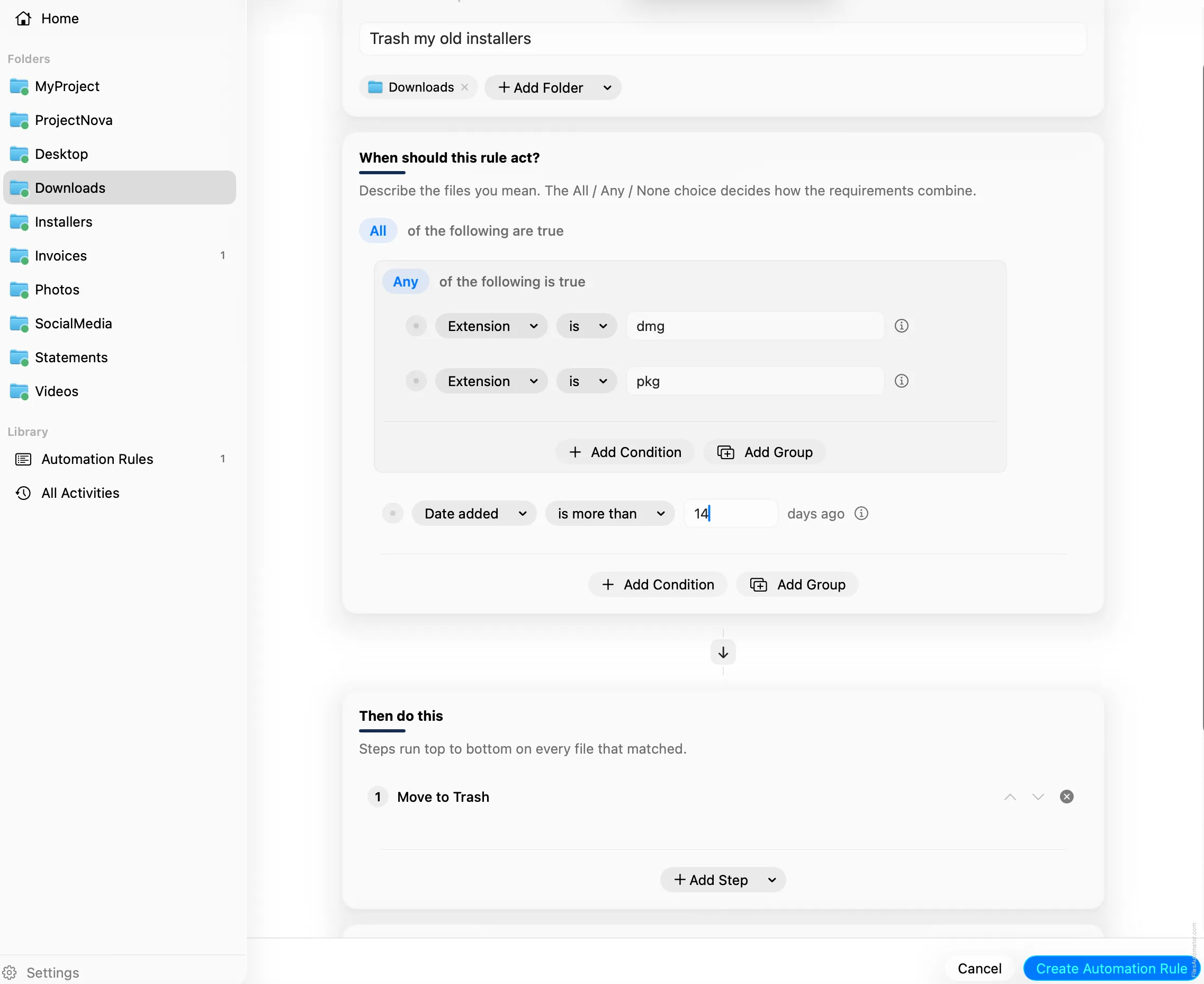Screen dimensions: 1204x984
Task: Move the Move to Trash step down
Action: 1037,797
